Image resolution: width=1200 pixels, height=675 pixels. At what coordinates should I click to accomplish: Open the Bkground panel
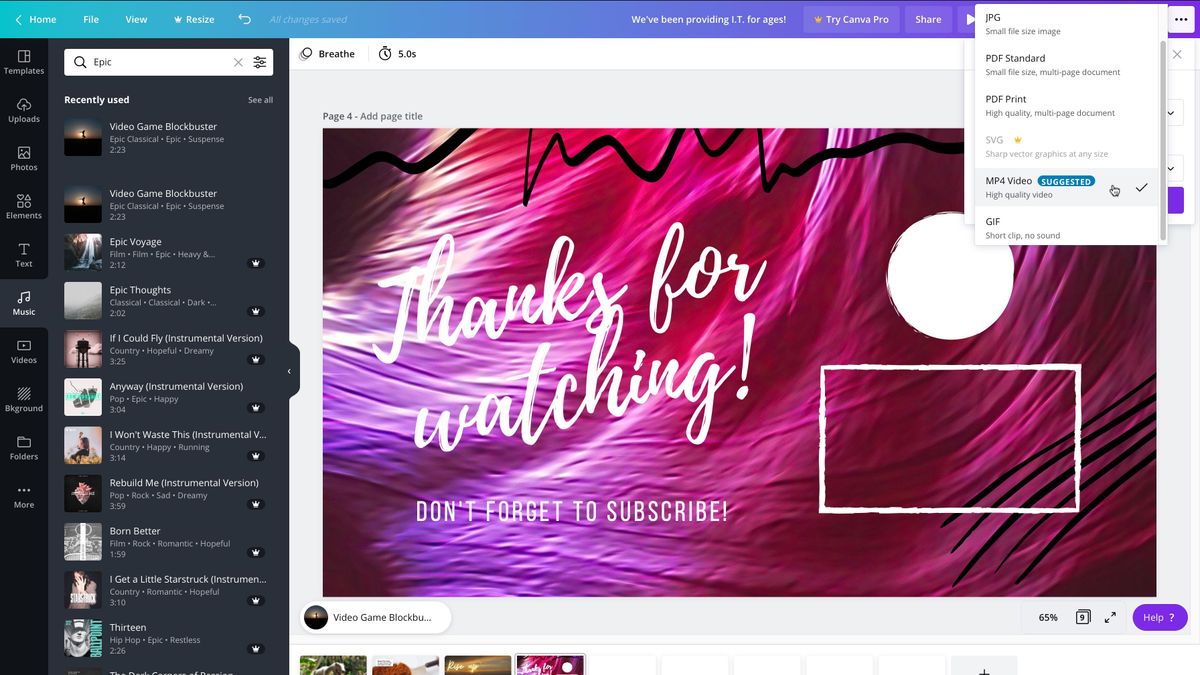click(22, 399)
